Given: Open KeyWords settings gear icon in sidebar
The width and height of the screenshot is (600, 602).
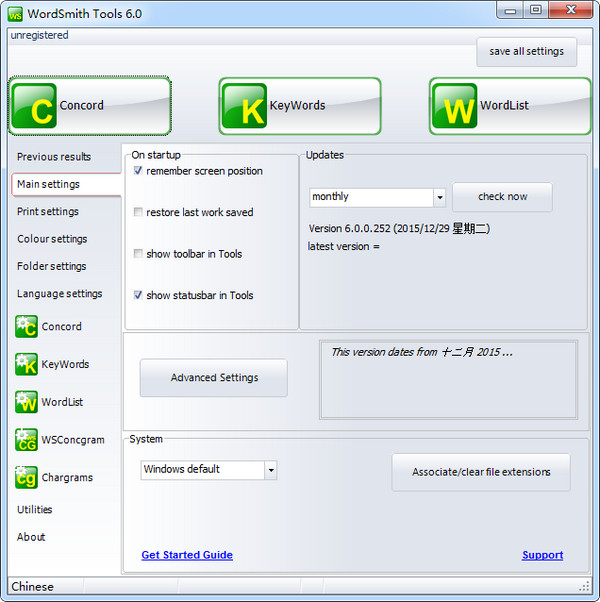Looking at the screenshot, I should point(26,364).
